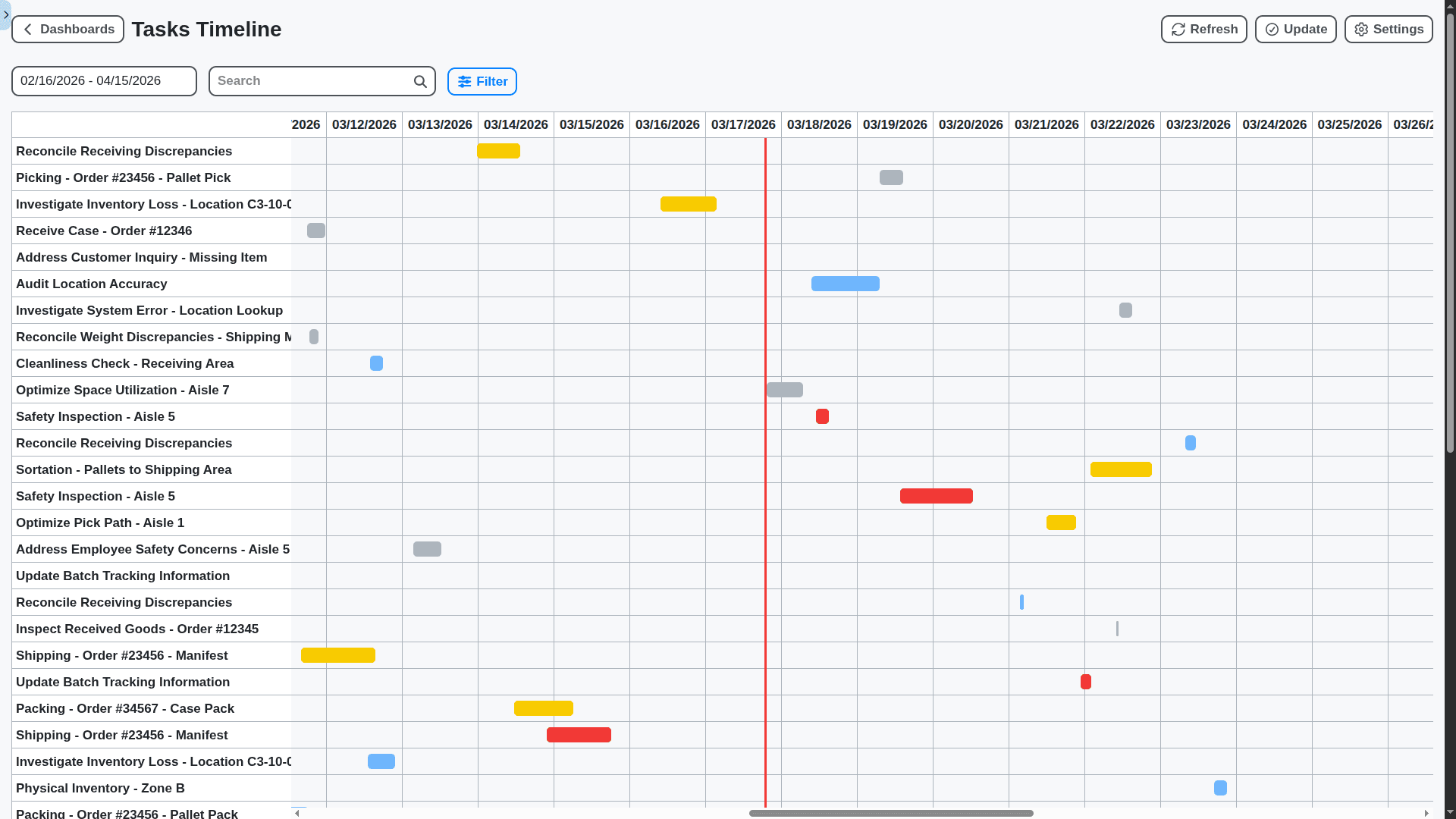Click the red Shipping Order #23456 Manifest bar

pyautogui.click(x=579, y=735)
